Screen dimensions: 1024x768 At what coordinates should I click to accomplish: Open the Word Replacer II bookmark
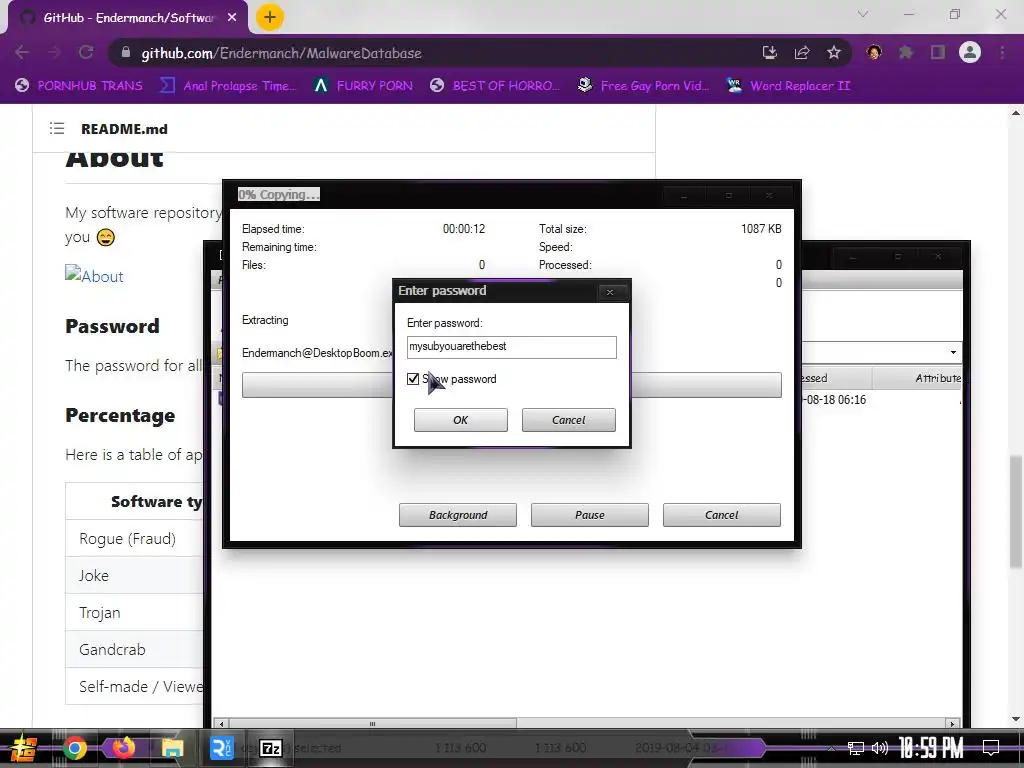(x=789, y=86)
